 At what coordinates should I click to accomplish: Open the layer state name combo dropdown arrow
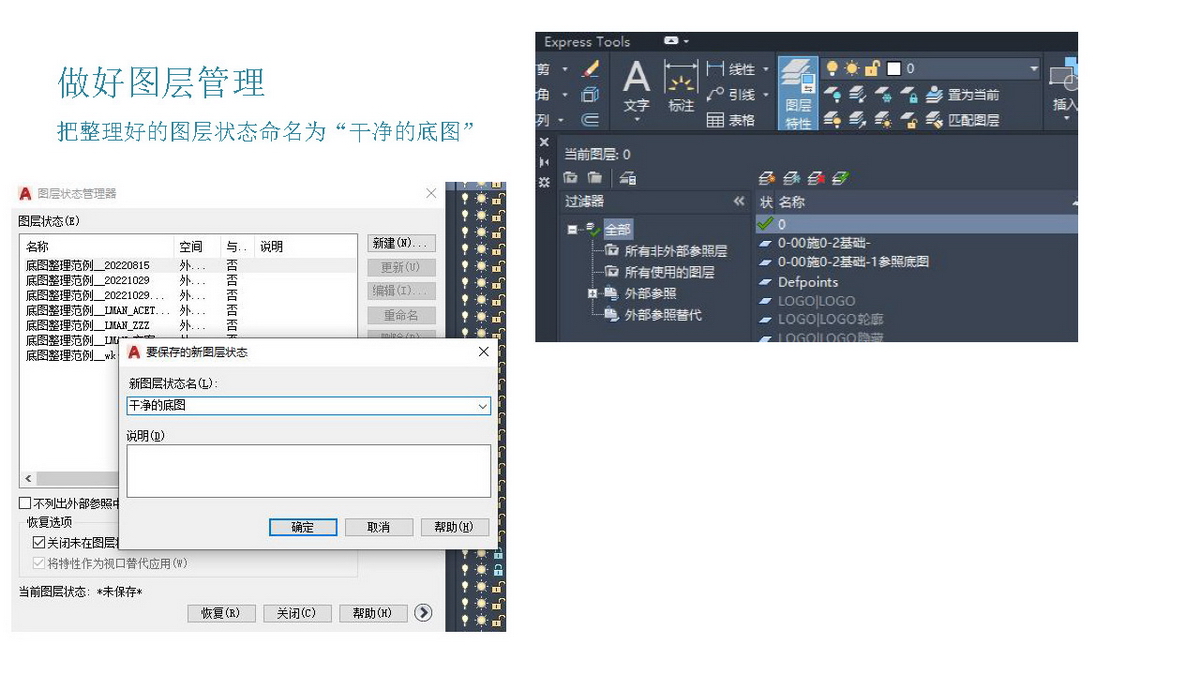tap(483, 406)
